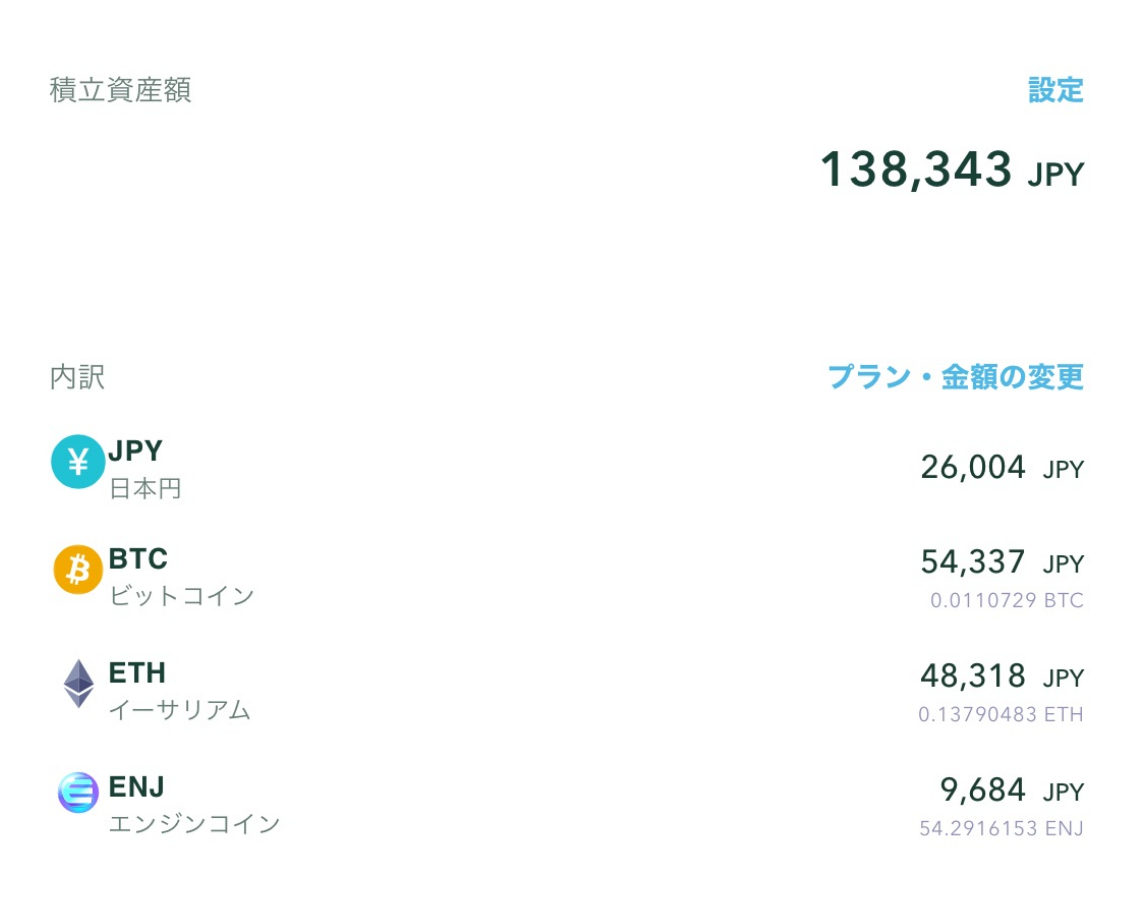Click the orange Bitcoin icon
The width and height of the screenshot is (1131, 908).
point(78,570)
